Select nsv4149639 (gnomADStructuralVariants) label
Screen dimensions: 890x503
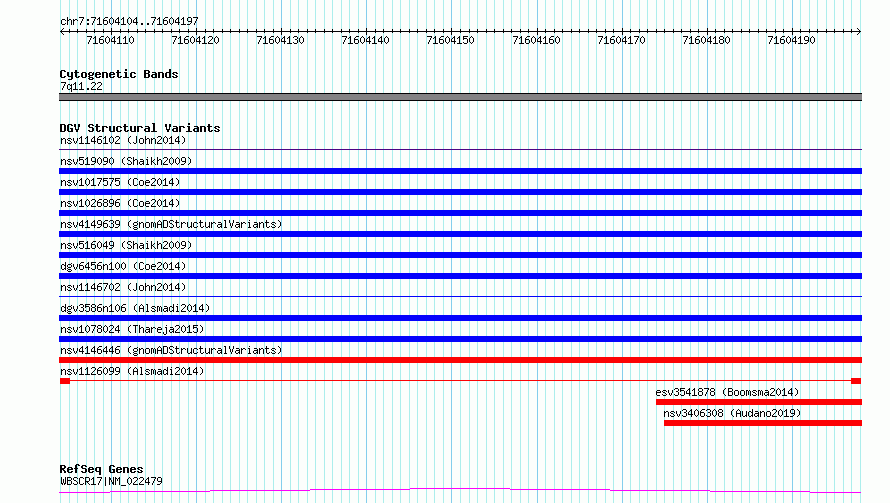(x=171, y=224)
